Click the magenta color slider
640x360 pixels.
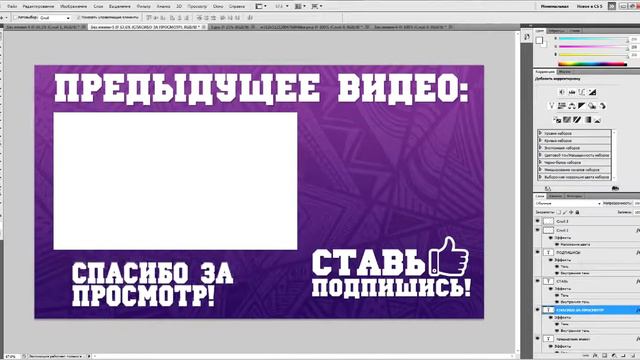tap(593, 47)
